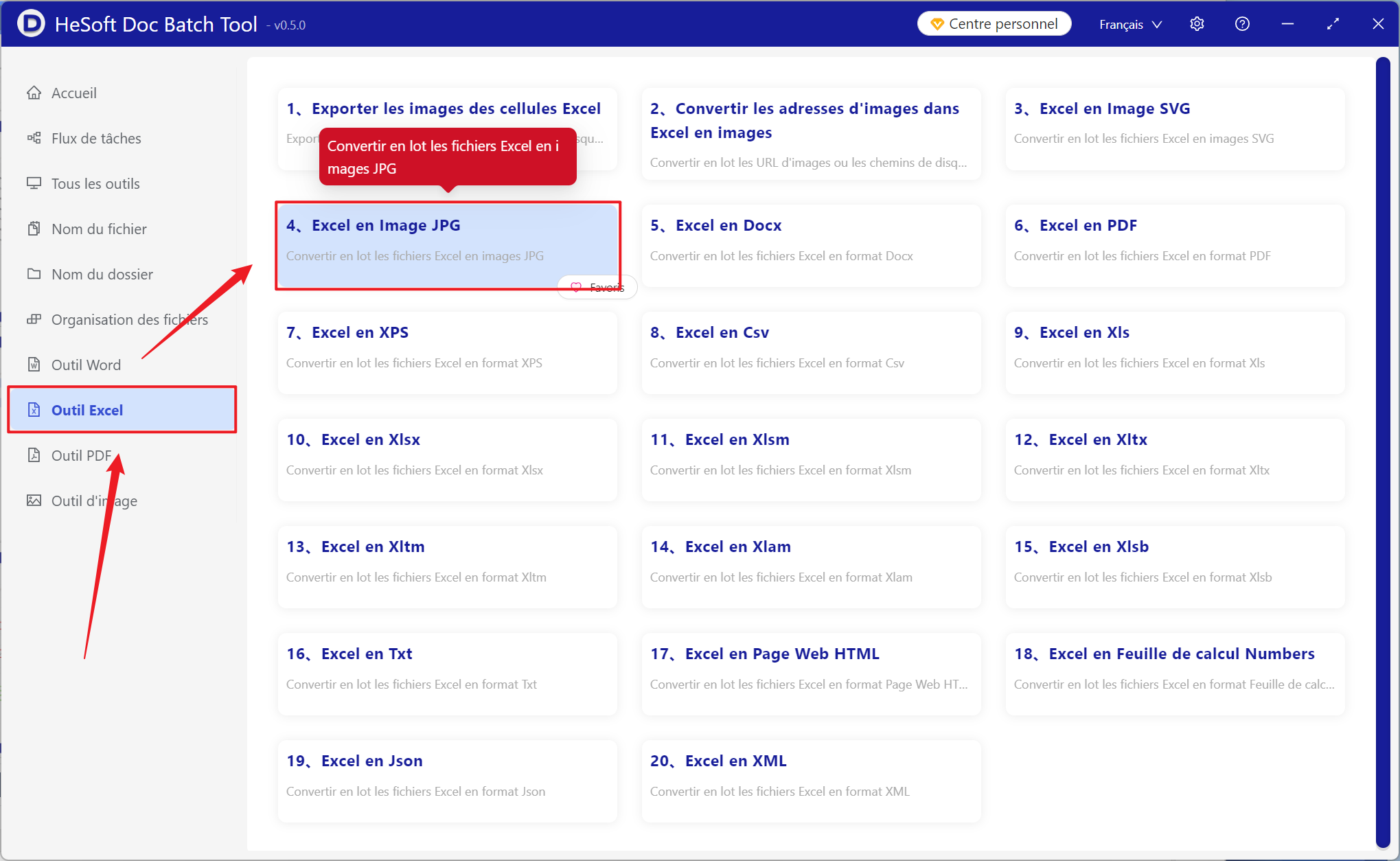Select Excel en Json card
The image size is (1400, 861).
click(x=447, y=781)
